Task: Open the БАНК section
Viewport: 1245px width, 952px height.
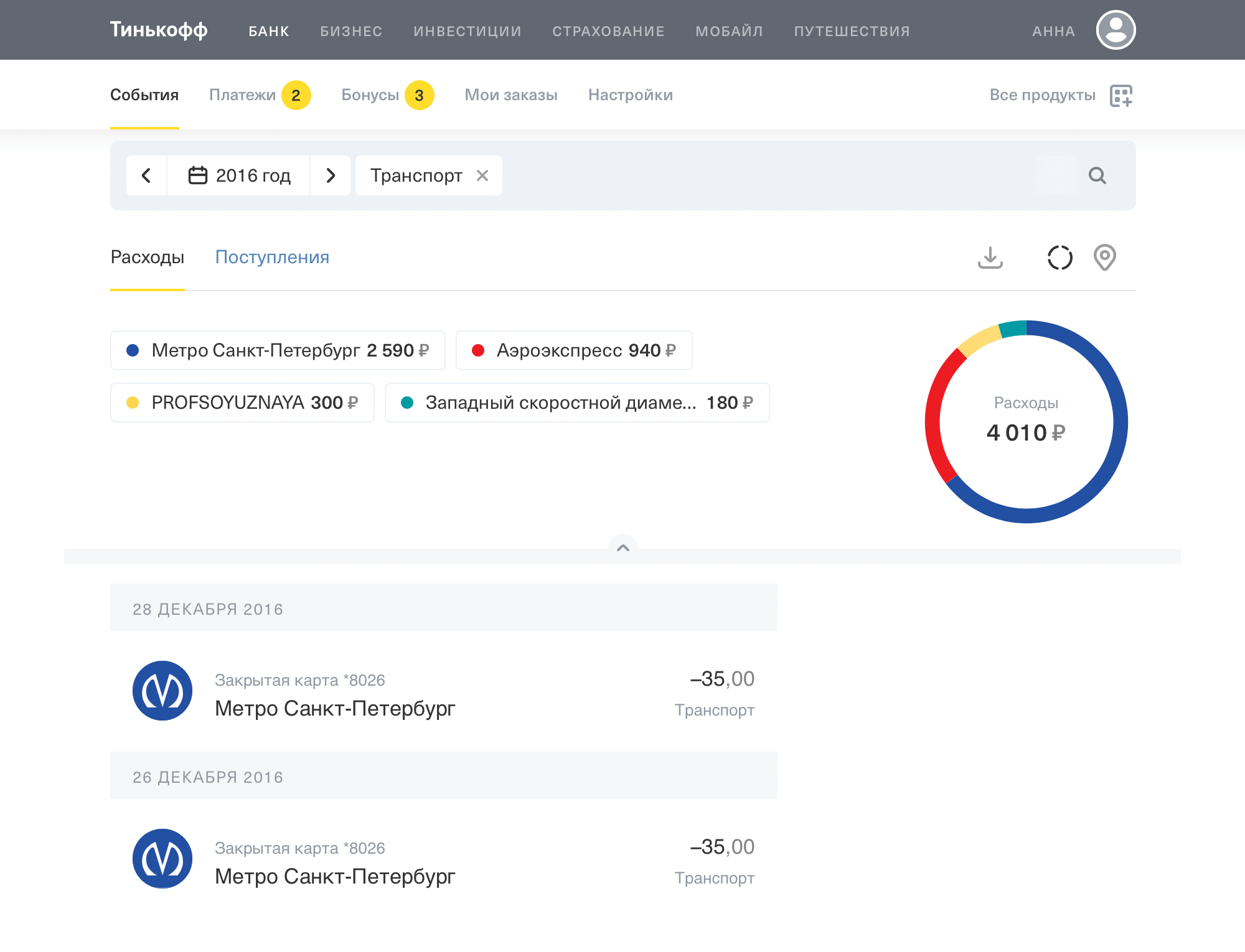Action: tap(269, 31)
